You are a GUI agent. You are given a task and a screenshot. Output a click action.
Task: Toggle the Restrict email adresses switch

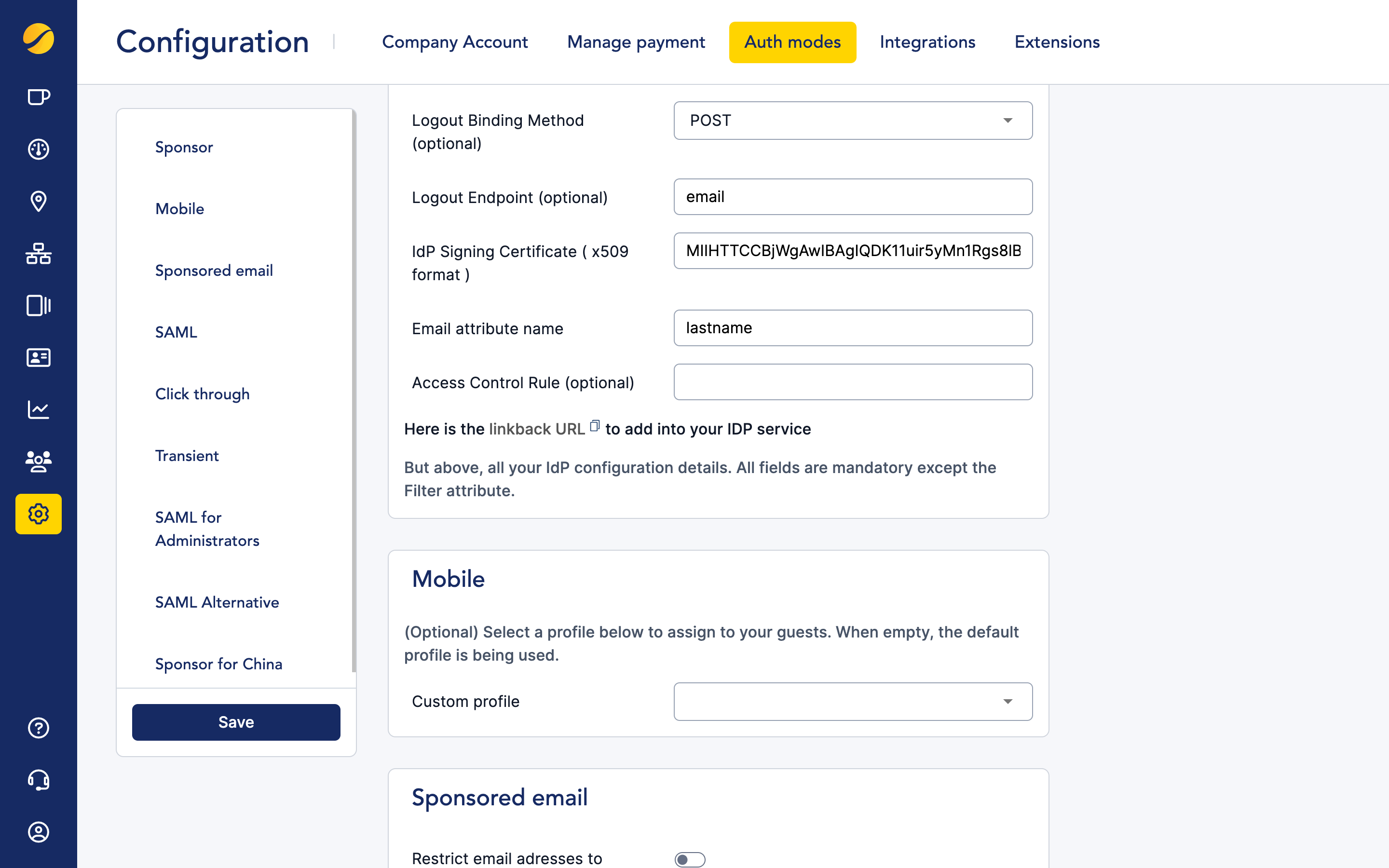[691, 859]
